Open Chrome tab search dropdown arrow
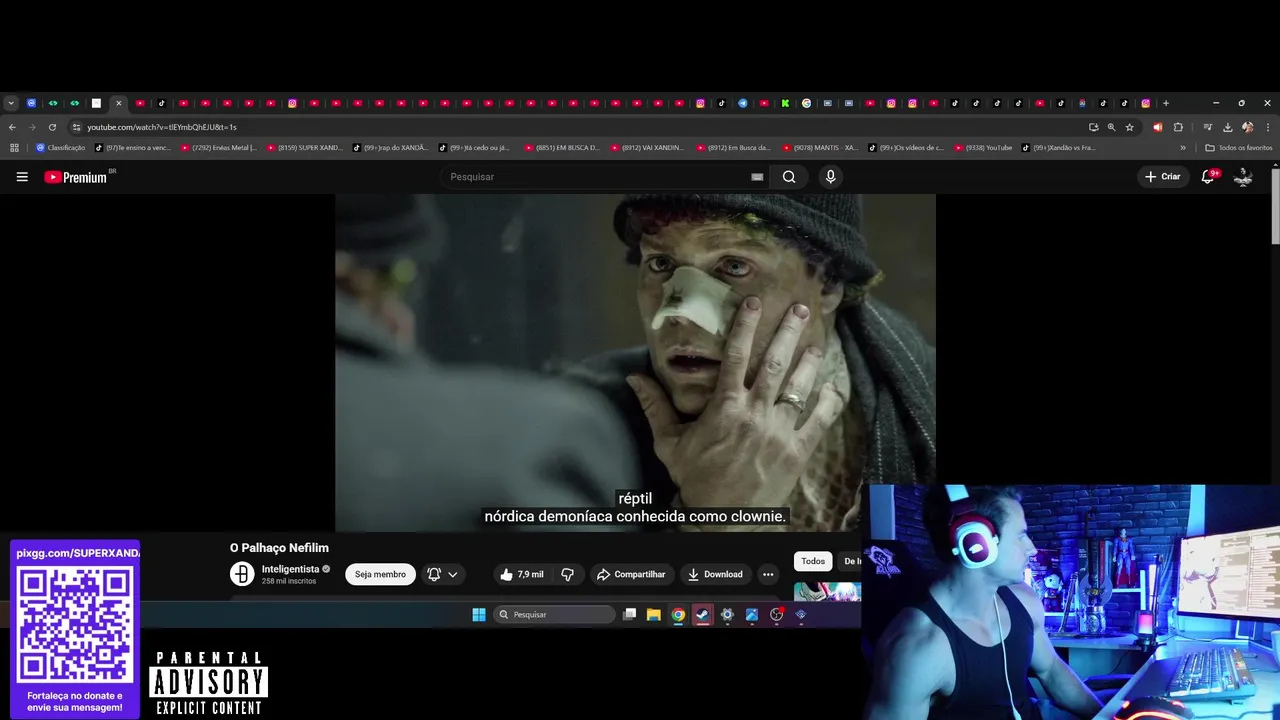 click(11, 103)
